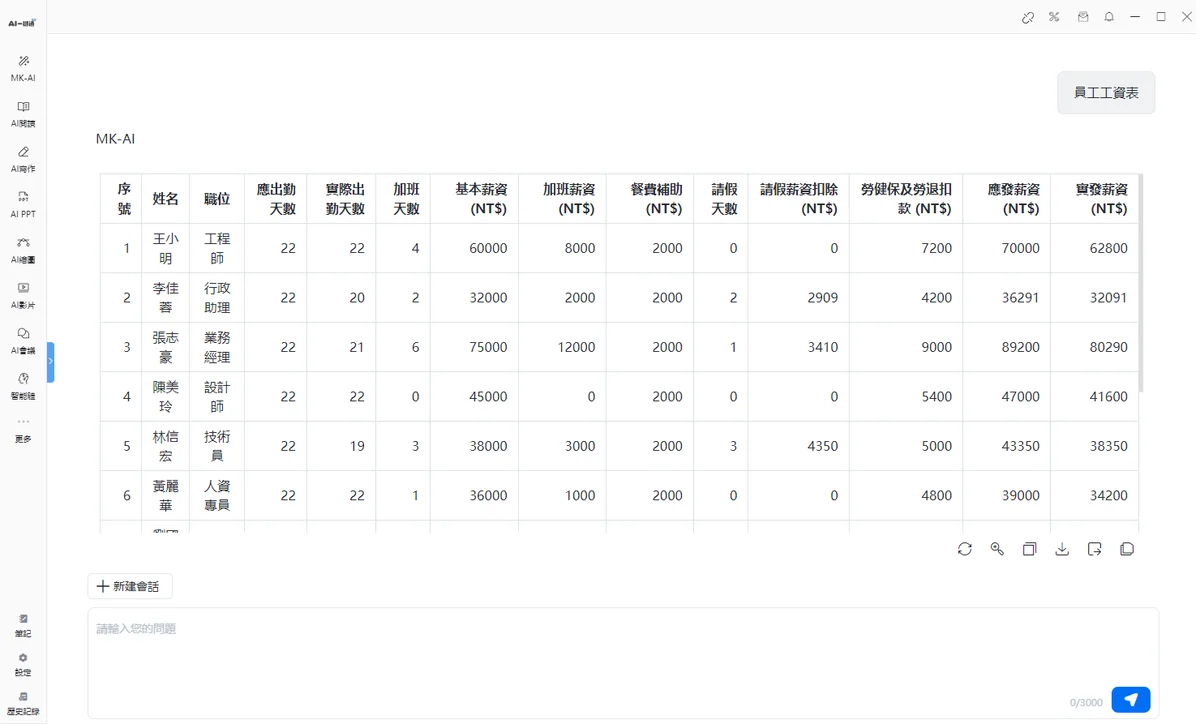Click the 員工工資表 message bubble

(x=1106, y=93)
